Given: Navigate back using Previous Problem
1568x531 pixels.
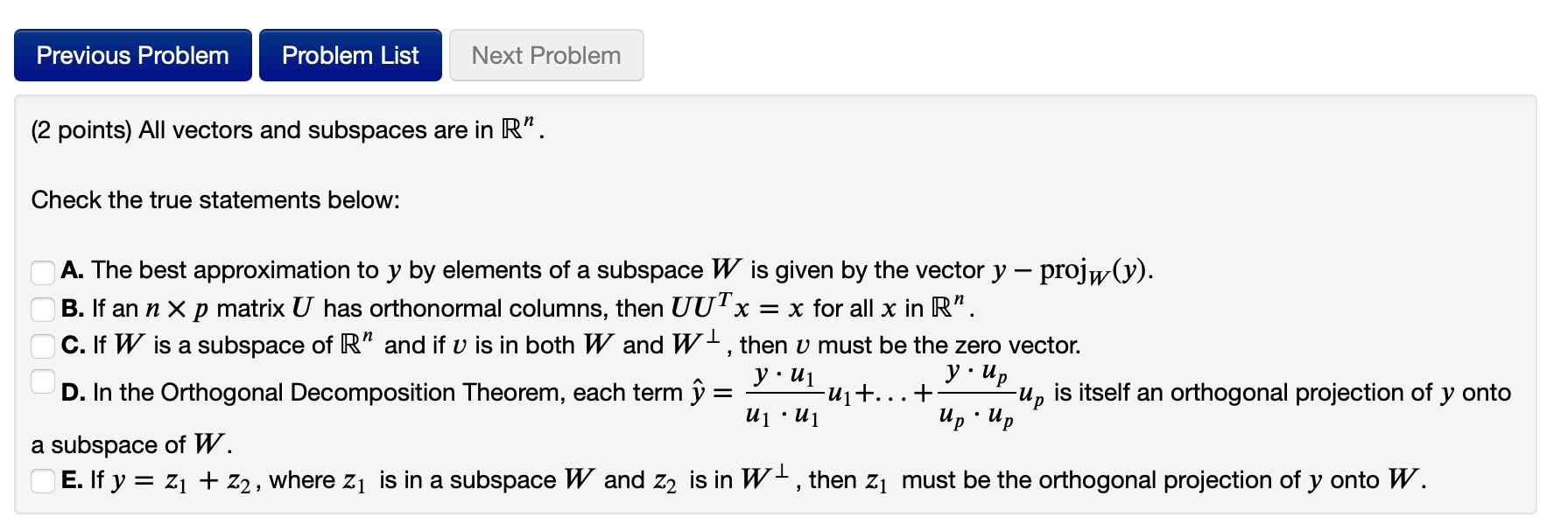Looking at the screenshot, I should [131, 54].
